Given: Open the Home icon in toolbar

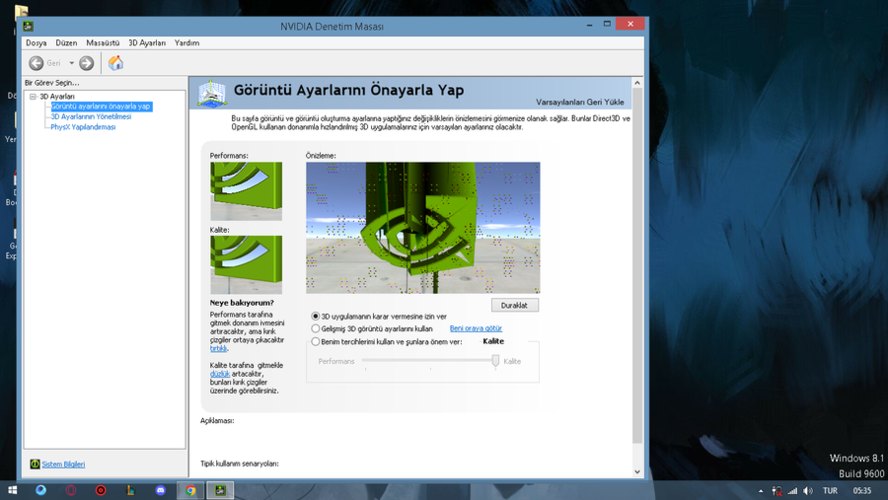Looking at the screenshot, I should [116, 63].
